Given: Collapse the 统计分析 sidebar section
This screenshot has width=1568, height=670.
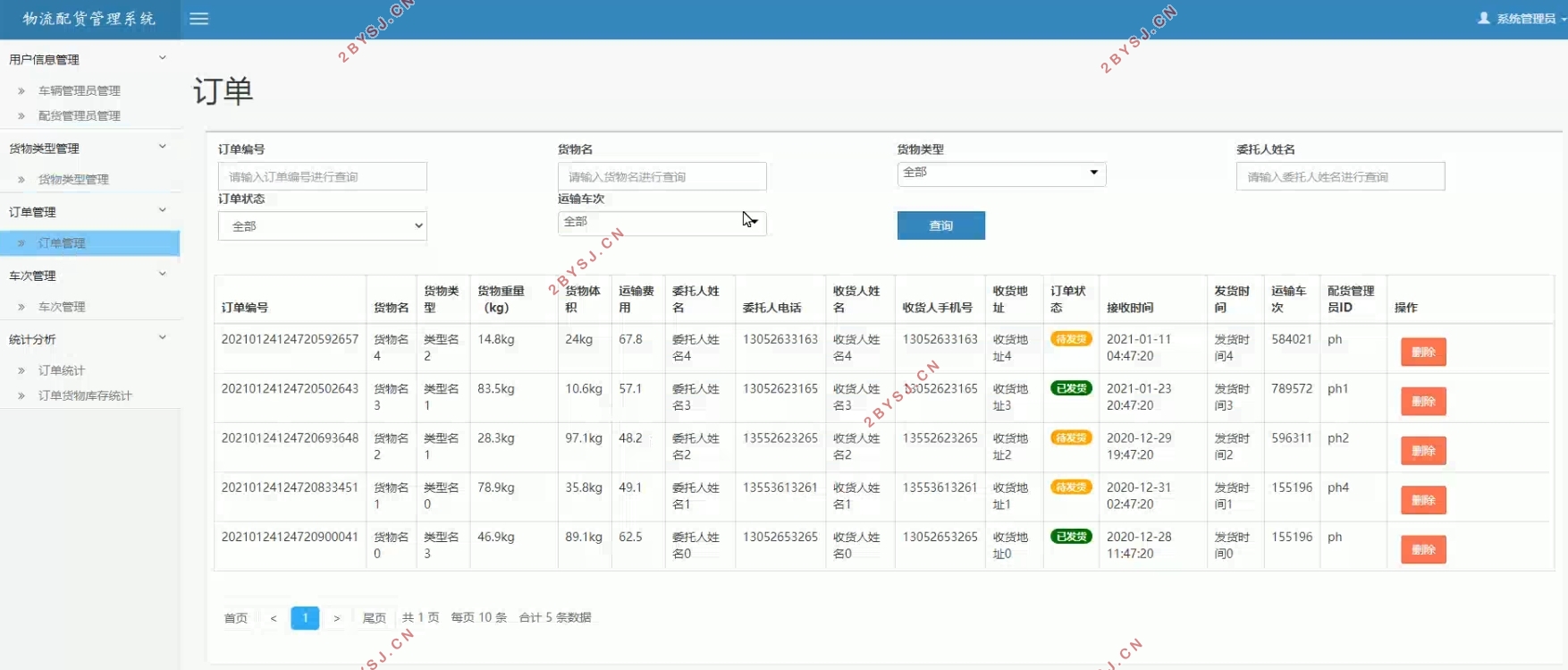Looking at the screenshot, I should tap(89, 338).
